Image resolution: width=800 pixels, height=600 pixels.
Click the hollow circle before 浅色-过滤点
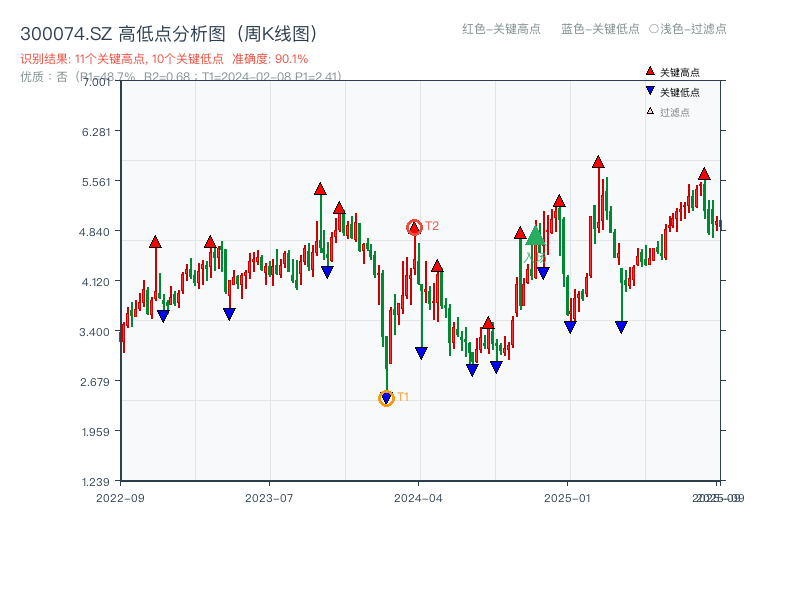click(x=654, y=29)
